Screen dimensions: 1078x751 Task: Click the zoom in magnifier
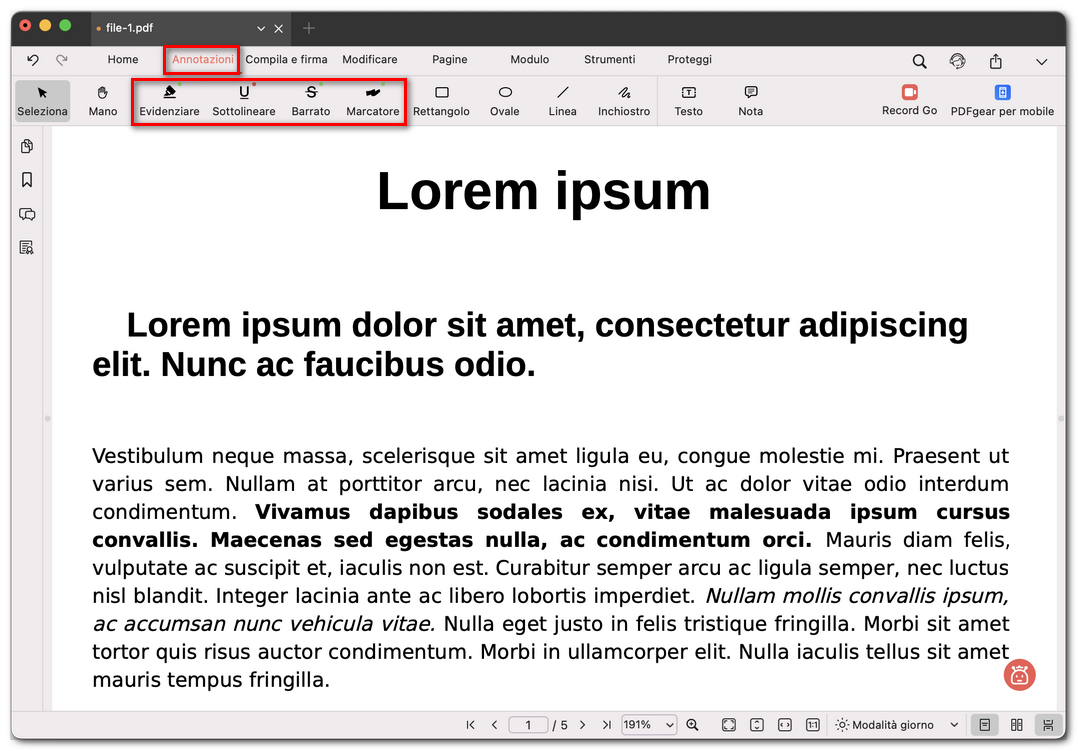pyautogui.click(x=692, y=725)
